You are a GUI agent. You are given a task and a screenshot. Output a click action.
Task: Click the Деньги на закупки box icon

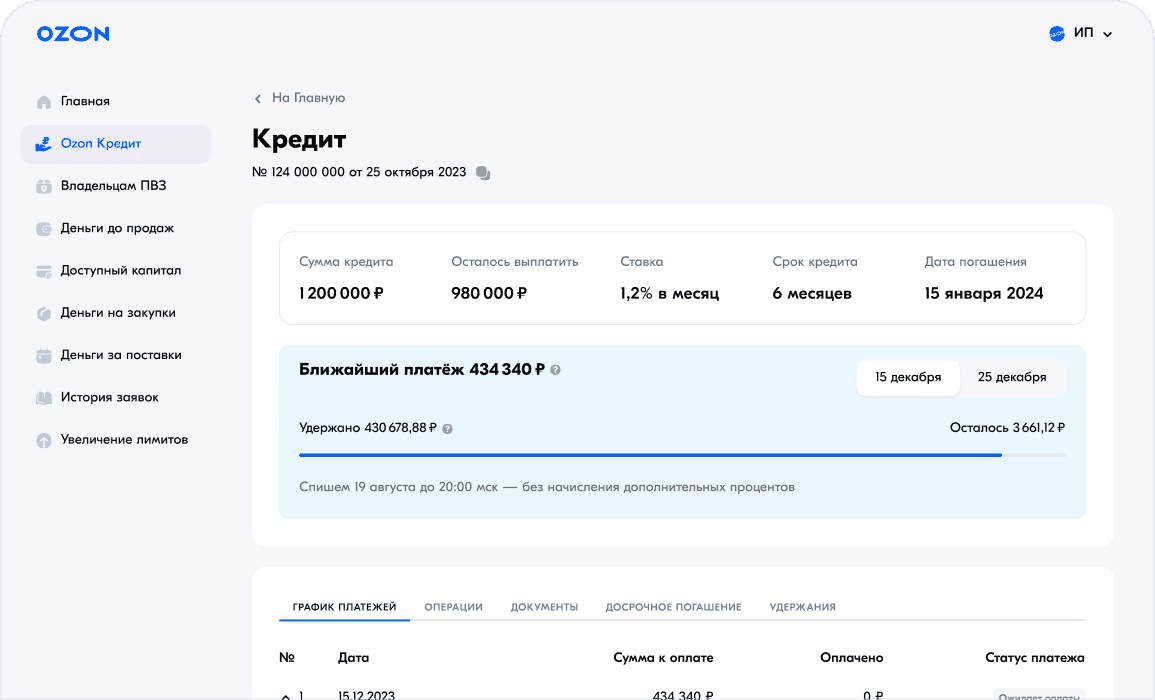pos(44,313)
